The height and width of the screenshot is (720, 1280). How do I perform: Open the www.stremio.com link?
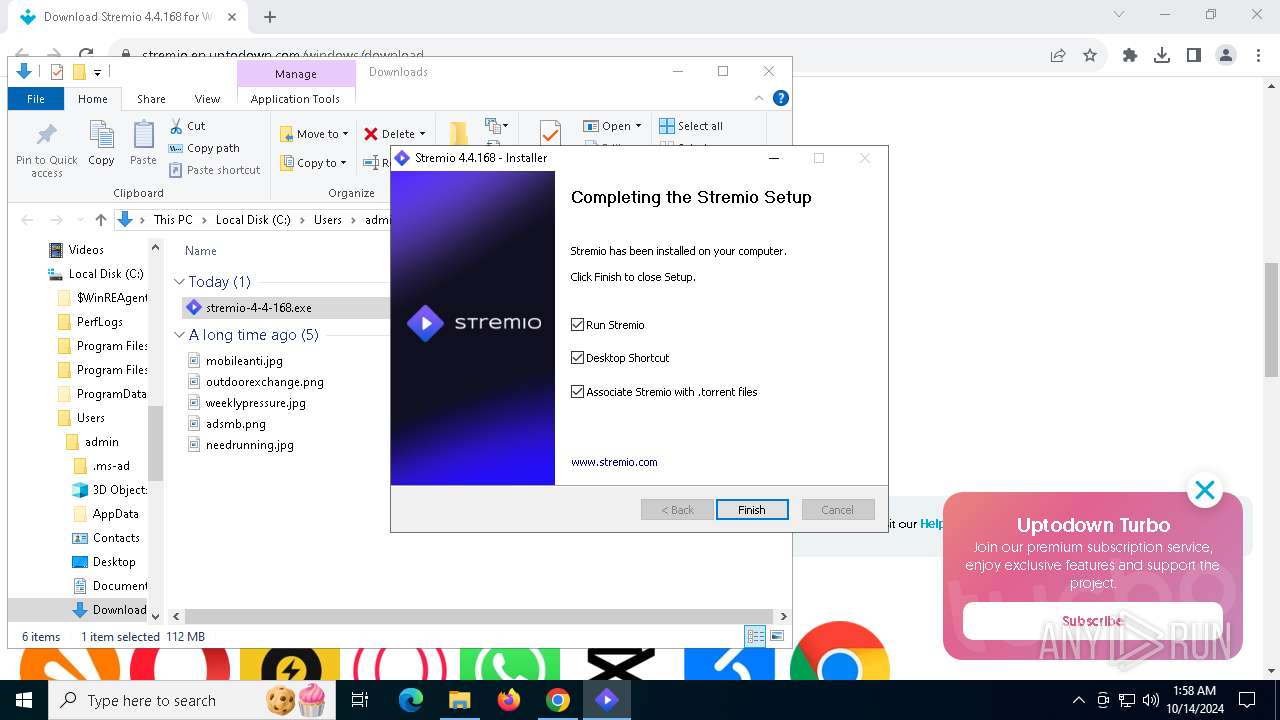click(614, 462)
